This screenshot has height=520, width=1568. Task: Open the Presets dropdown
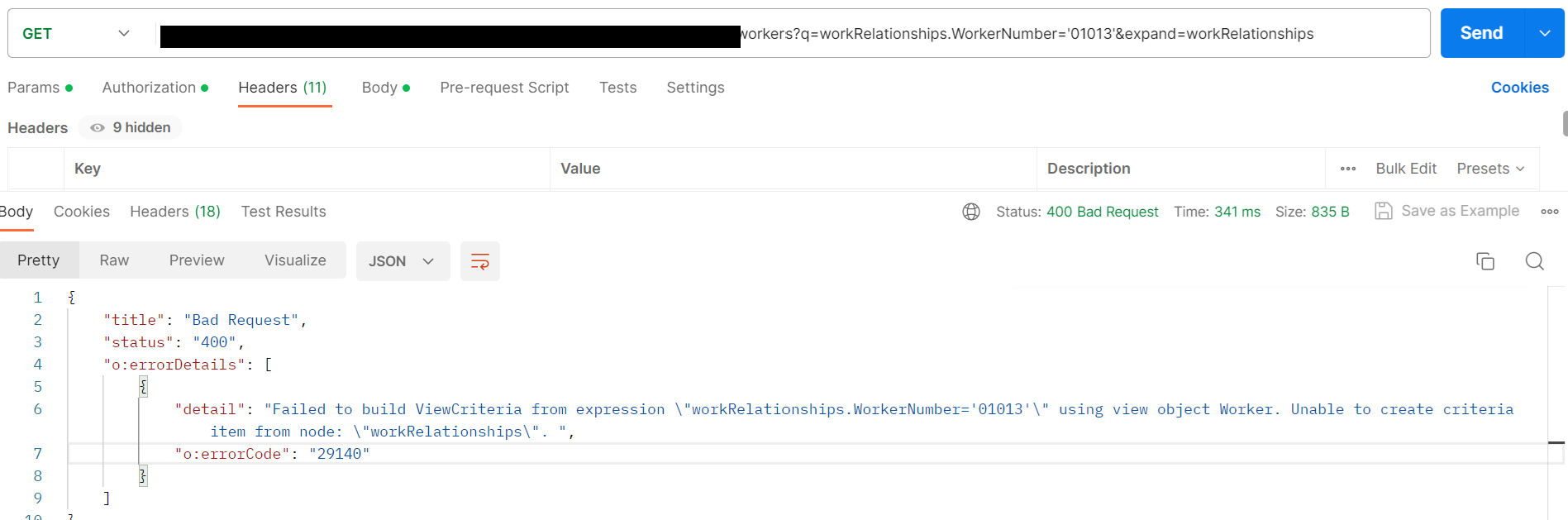pyautogui.click(x=1490, y=169)
